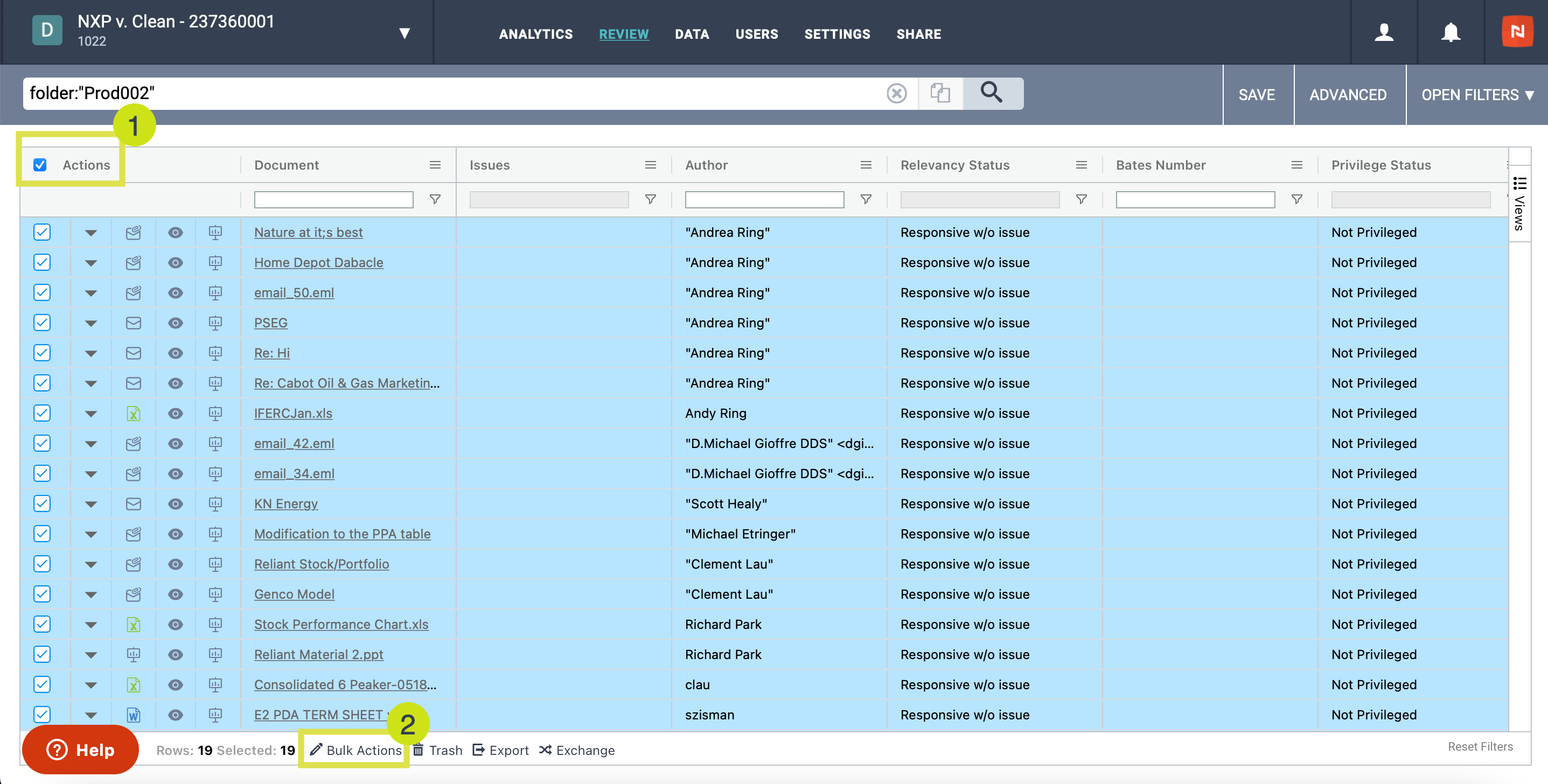Open the Author column menu icon
Viewport: 1548px width, 784px height.
pyautogui.click(x=866, y=165)
